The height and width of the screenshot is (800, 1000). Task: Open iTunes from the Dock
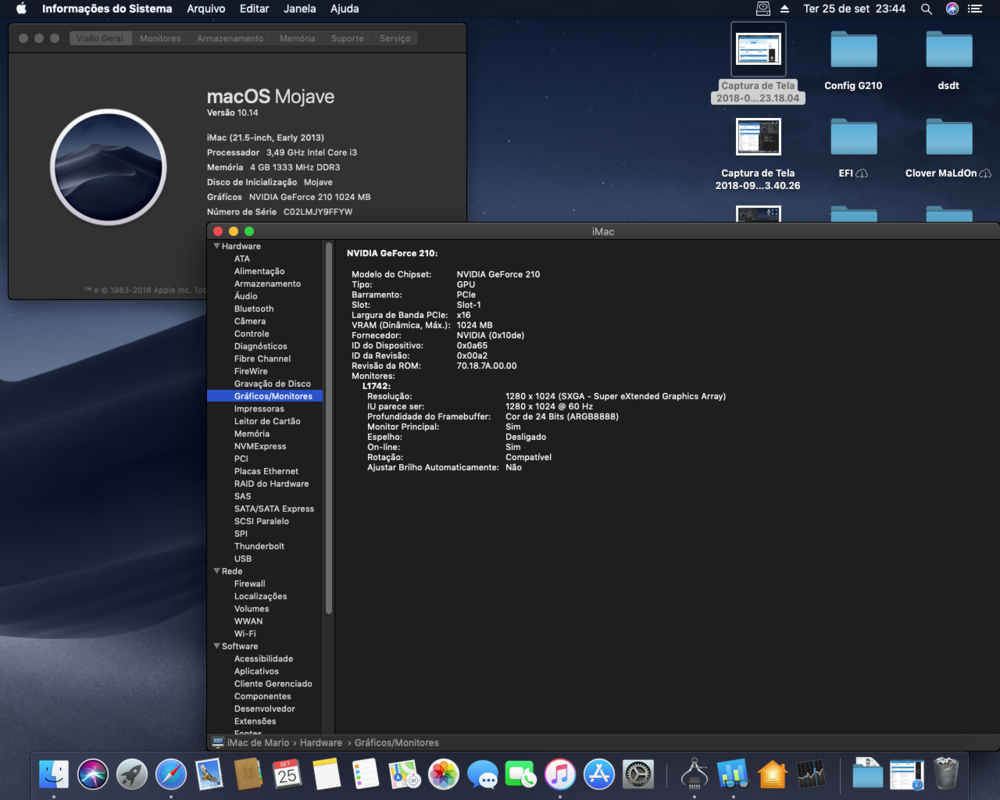560,774
